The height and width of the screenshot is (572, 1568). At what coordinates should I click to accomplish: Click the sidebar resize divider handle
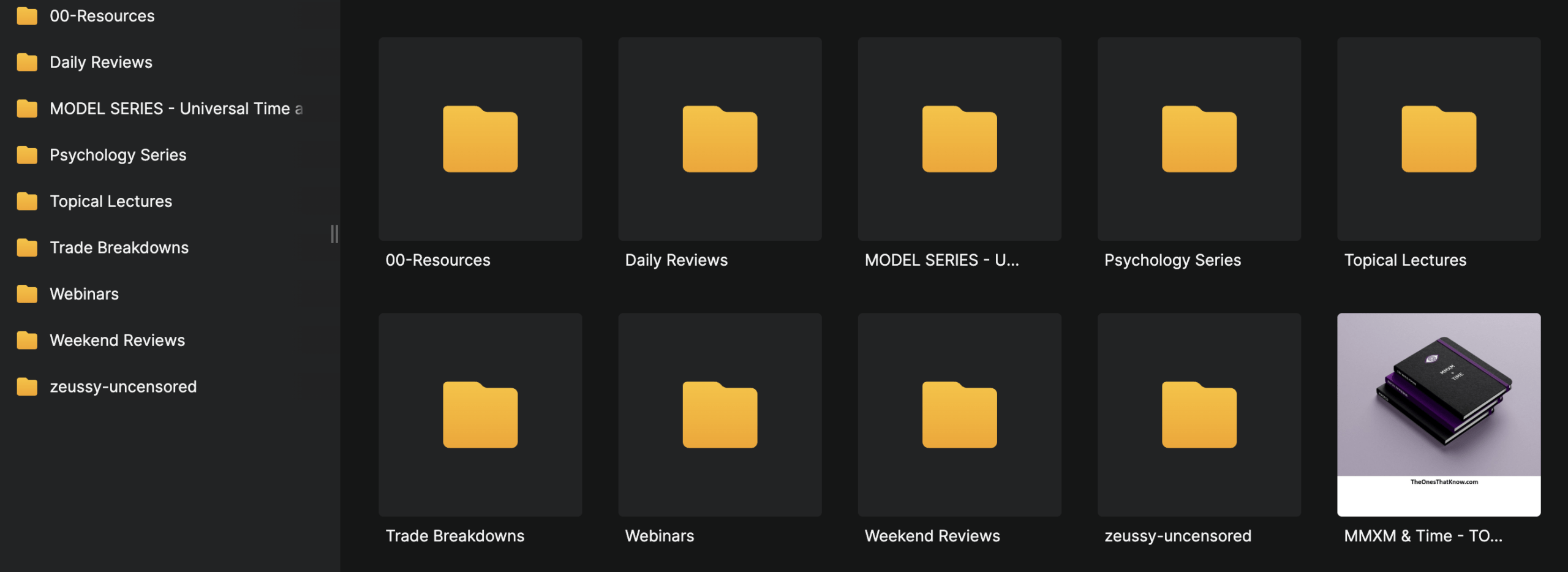click(334, 234)
